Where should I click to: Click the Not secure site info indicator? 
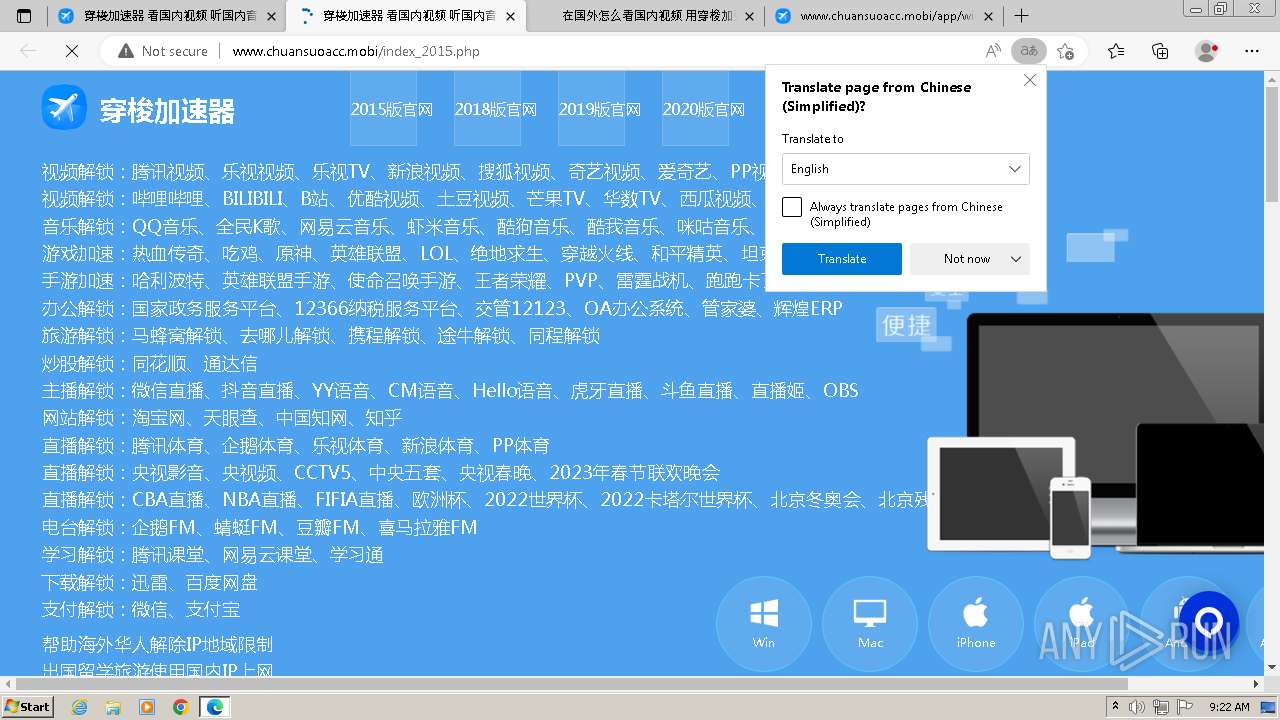163,51
